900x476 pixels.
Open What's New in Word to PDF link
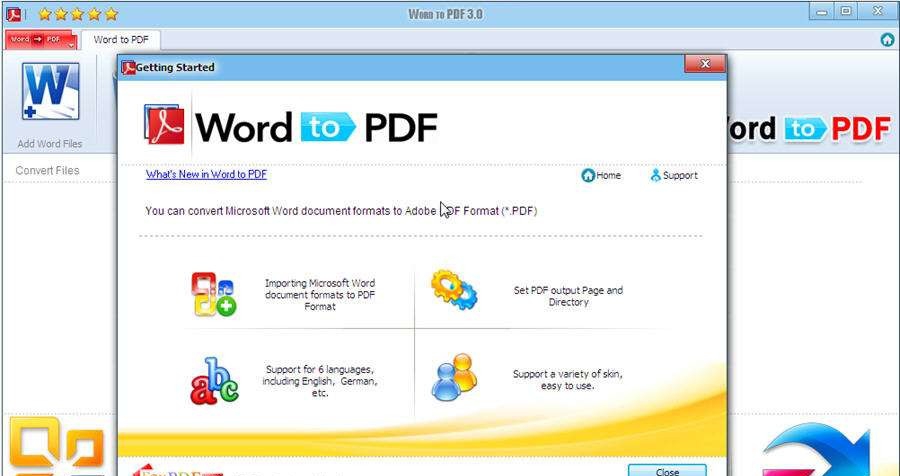206,175
